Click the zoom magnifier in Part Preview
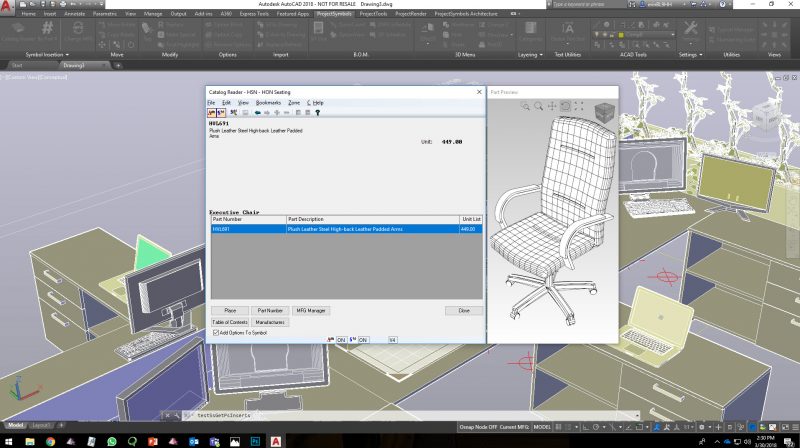Viewport: 800px width, 448px height. (538, 106)
